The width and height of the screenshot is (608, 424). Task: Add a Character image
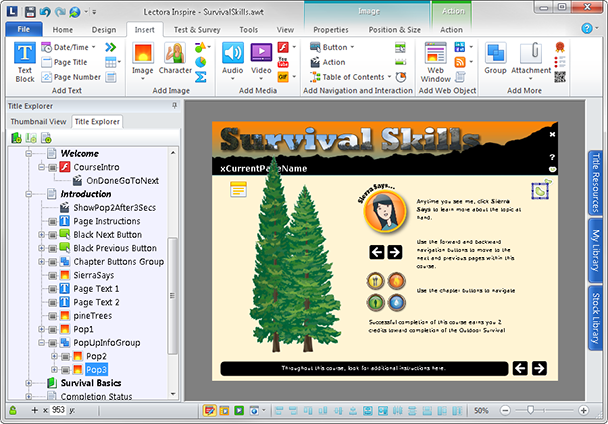point(175,58)
